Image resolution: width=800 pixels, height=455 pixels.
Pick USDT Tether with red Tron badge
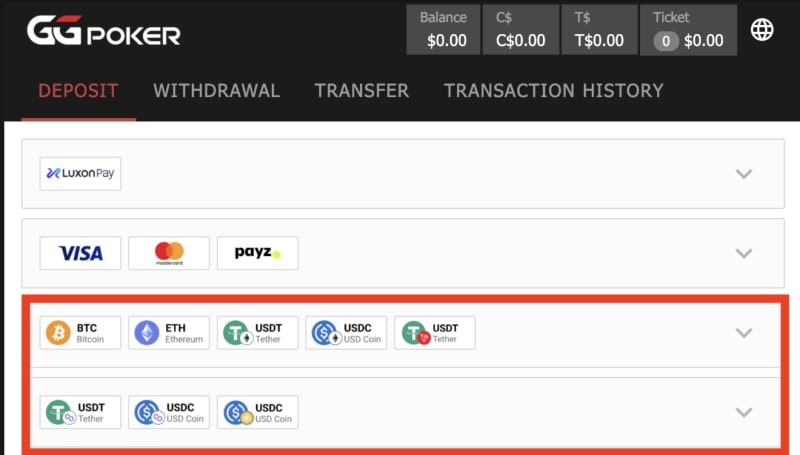pyautogui.click(x=435, y=333)
